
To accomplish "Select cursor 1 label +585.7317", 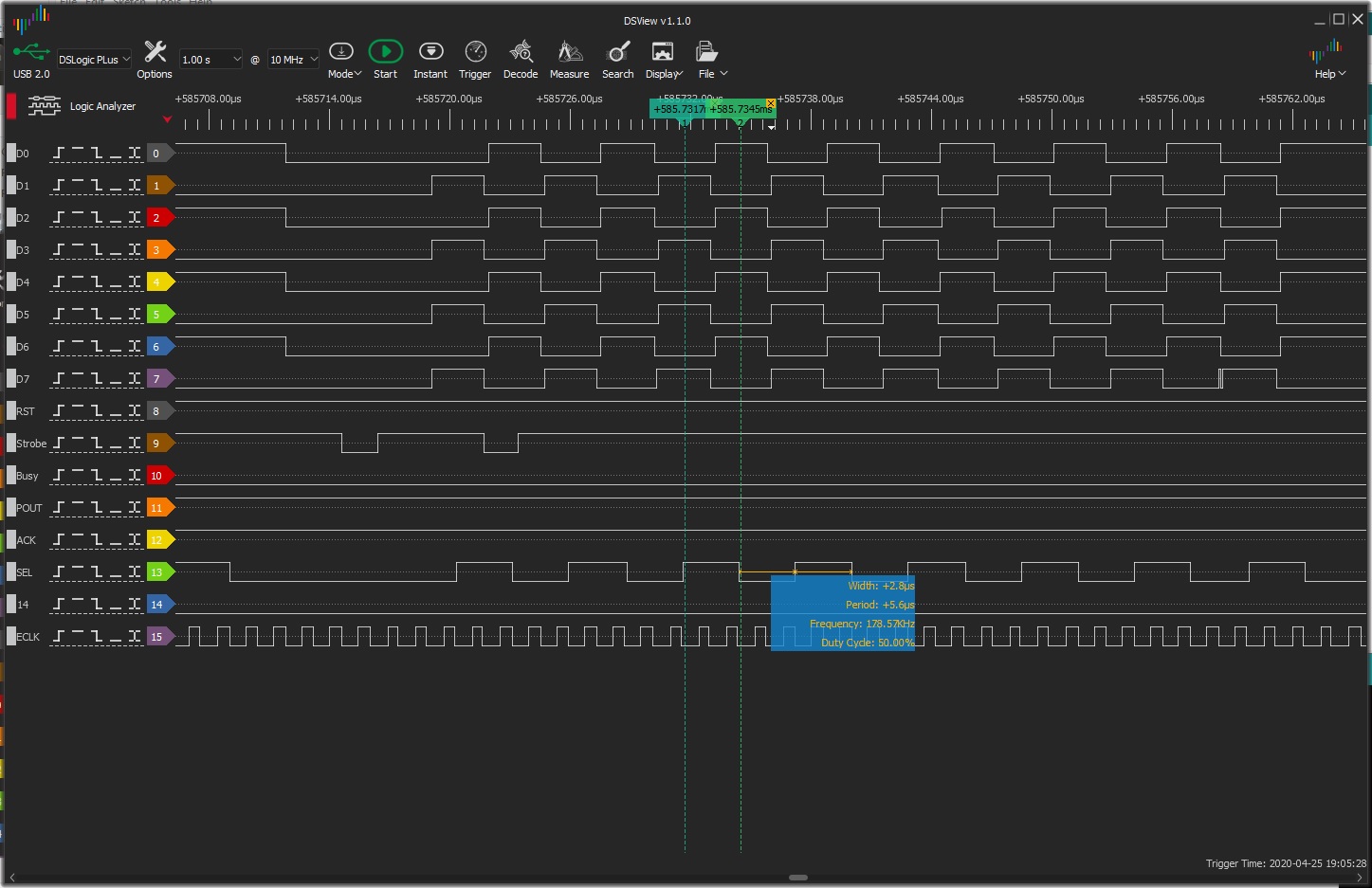I will (678, 109).
